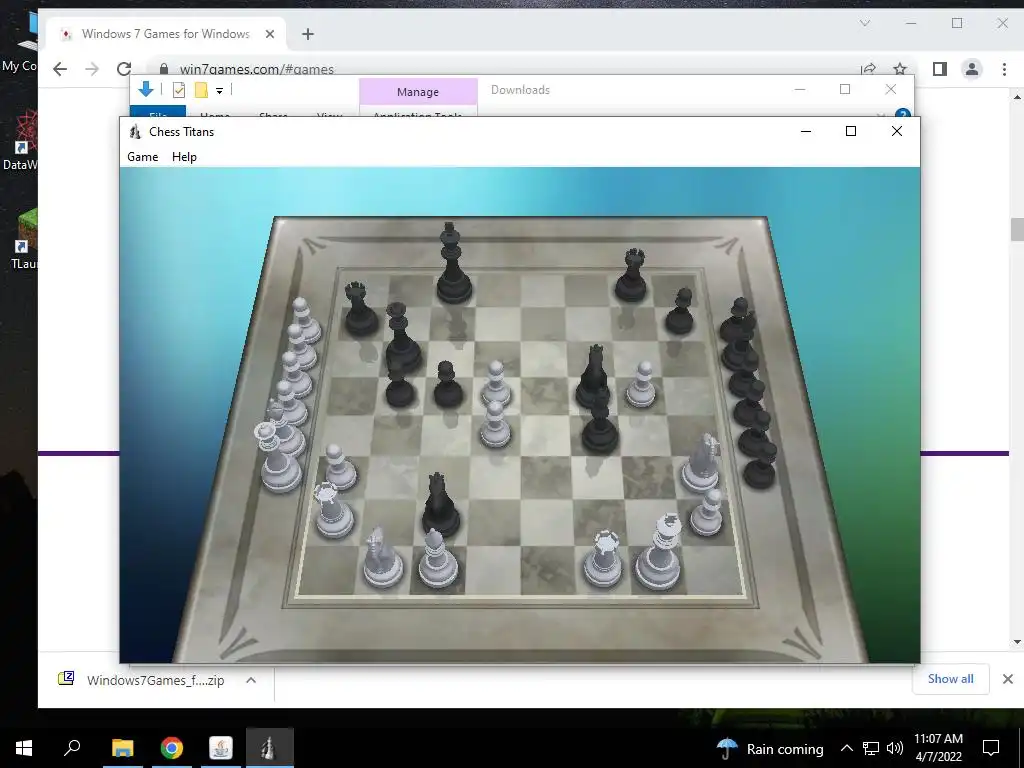Open taskbar Search

pos(72,748)
